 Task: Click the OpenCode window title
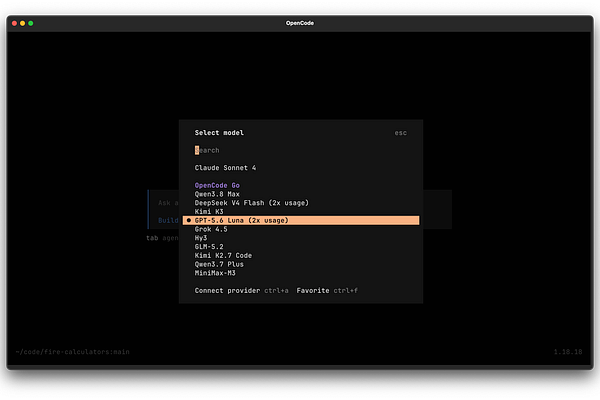(x=300, y=23)
